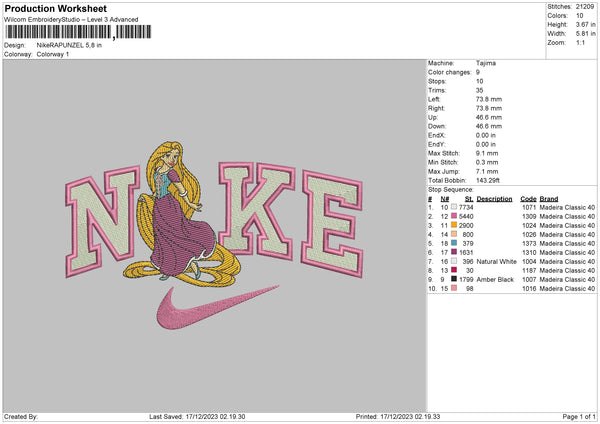This screenshot has height=424, width=600.
Task: Click the purple swatch beside 1631 stitches
Action: [454, 252]
